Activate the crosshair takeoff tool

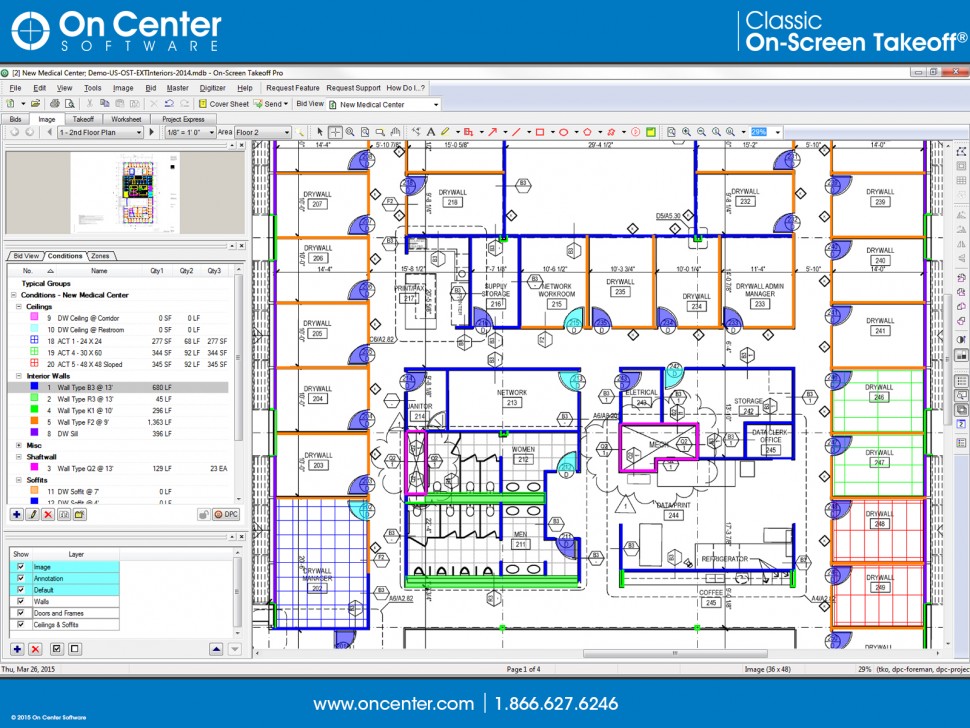point(335,132)
